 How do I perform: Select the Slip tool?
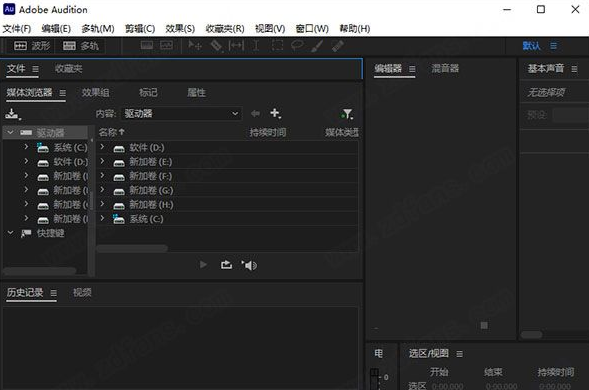pyautogui.click(x=236, y=45)
